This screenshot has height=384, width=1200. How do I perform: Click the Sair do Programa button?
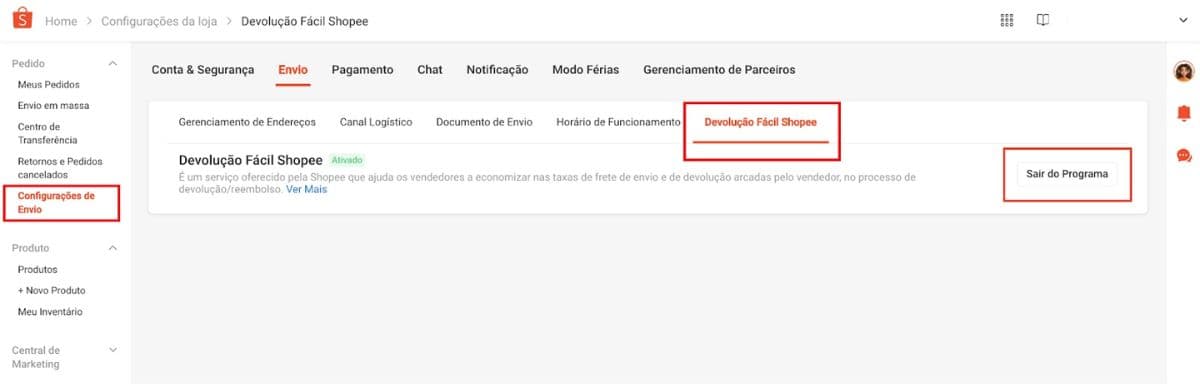(1067, 174)
